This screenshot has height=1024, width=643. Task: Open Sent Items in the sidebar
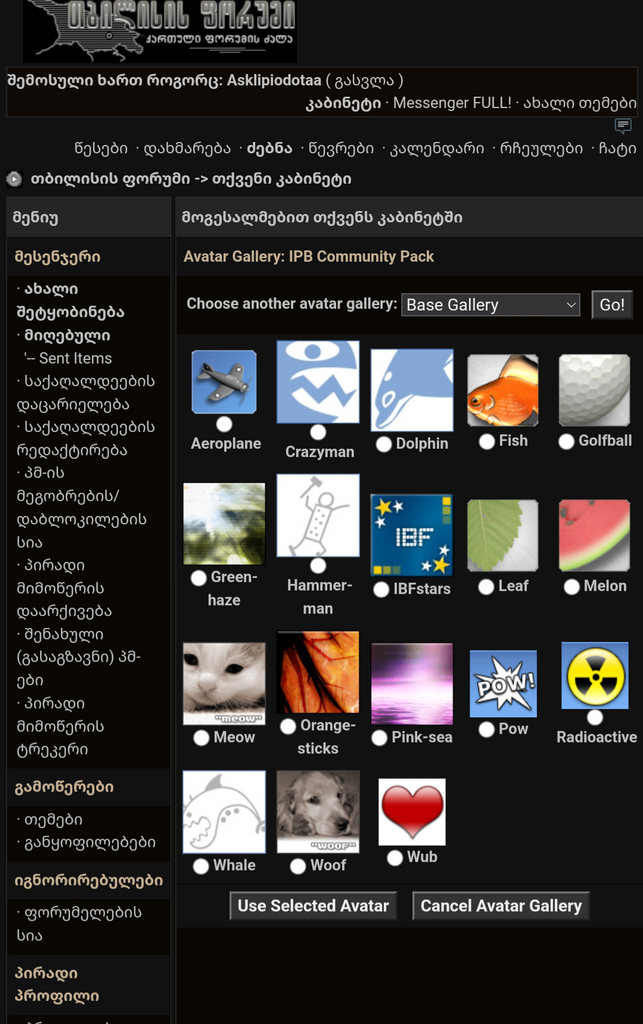(75, 359)
